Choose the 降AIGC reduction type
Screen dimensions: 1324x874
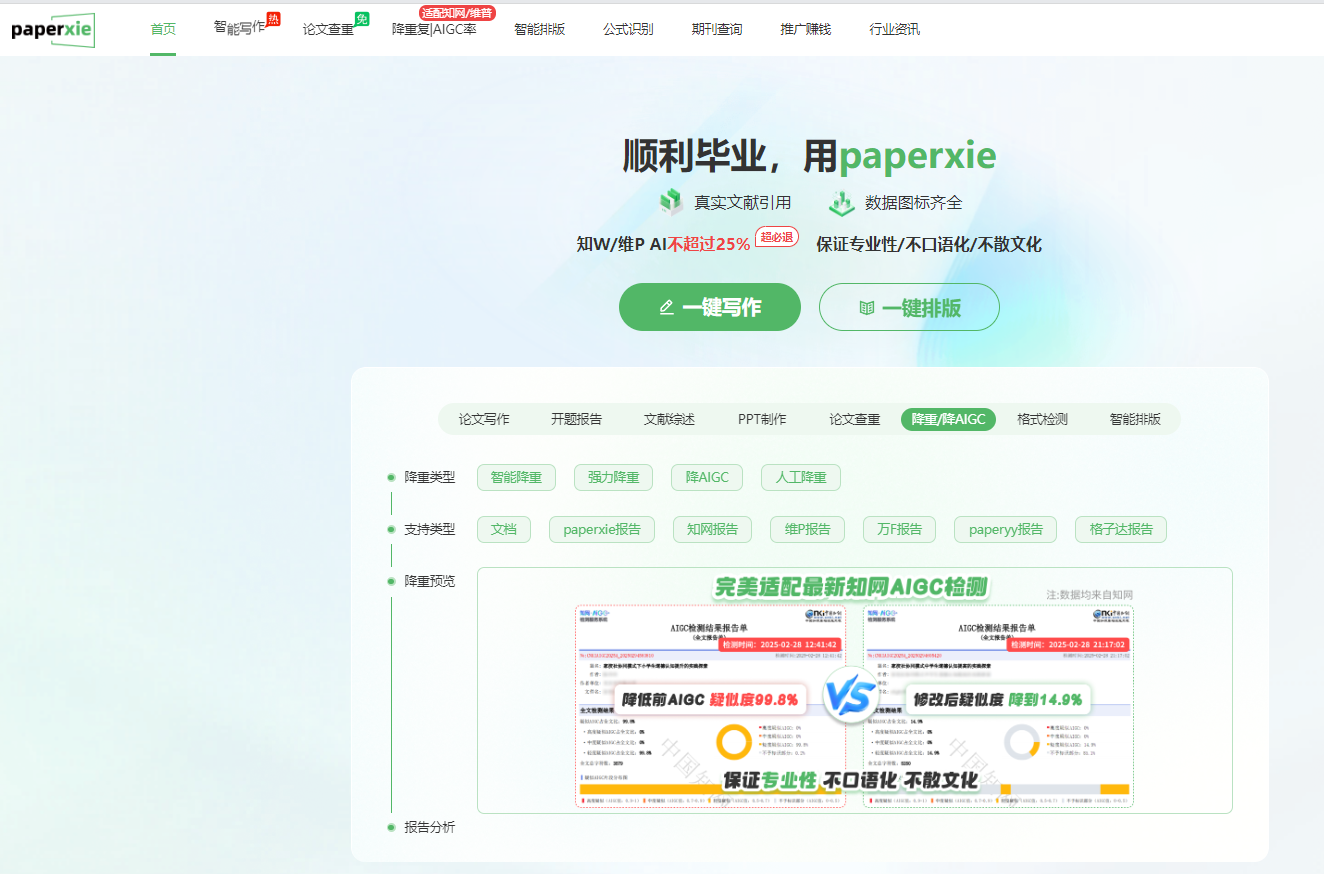coord(707,478)
